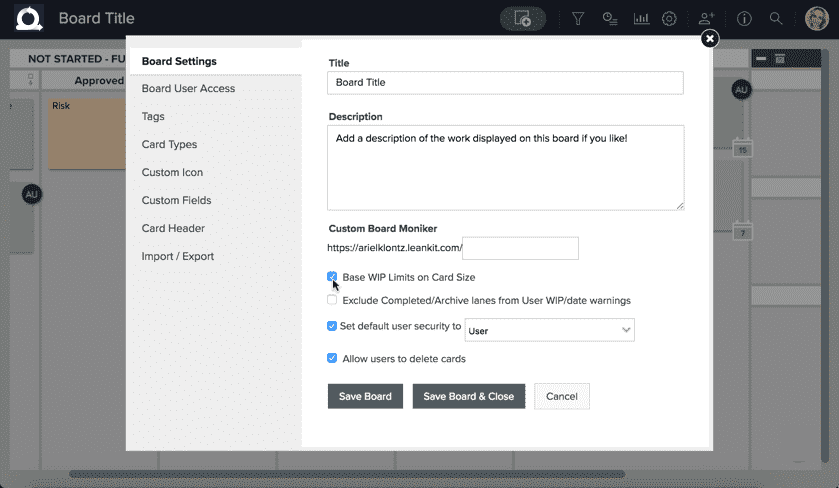Open the activity stream clock icon
Screen dimensions: 839x488
(x=609, y=18)
